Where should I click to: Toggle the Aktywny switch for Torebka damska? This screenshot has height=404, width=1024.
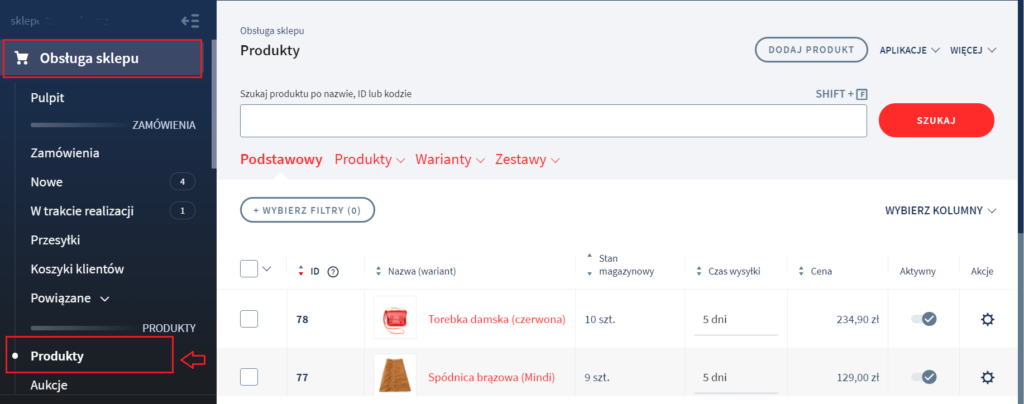[923, 319]
